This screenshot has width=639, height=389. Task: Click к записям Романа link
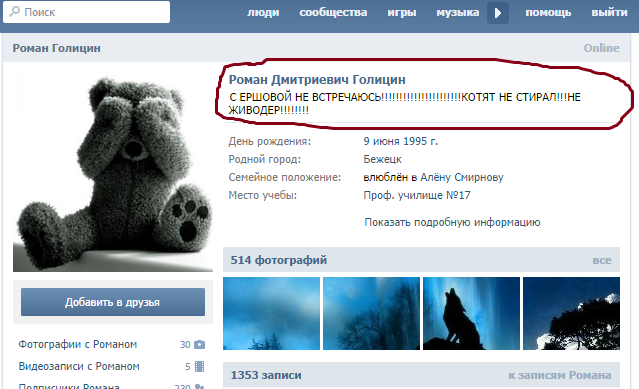tap(560, 375)
